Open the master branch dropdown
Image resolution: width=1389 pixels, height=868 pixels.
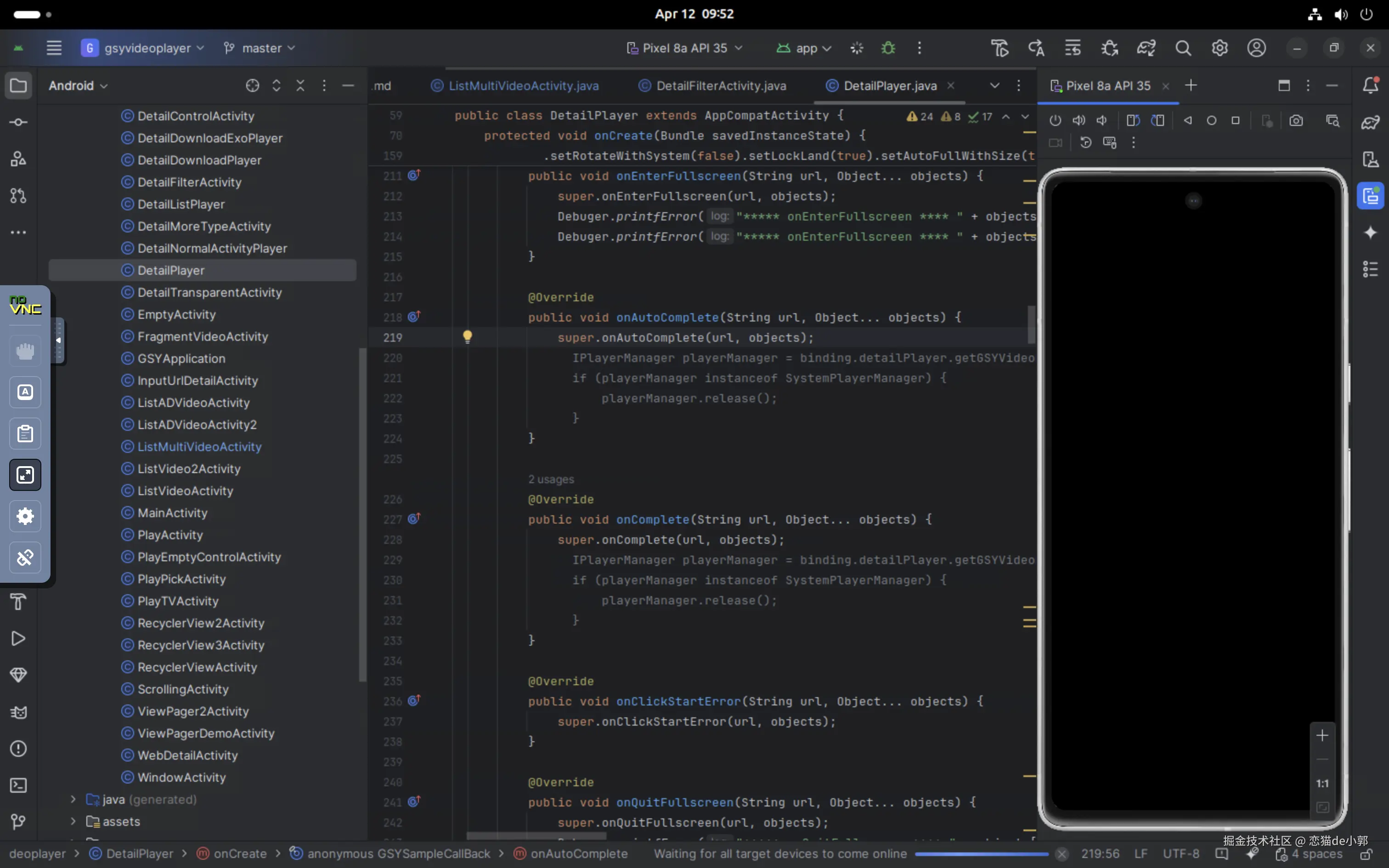click(260, 48)
